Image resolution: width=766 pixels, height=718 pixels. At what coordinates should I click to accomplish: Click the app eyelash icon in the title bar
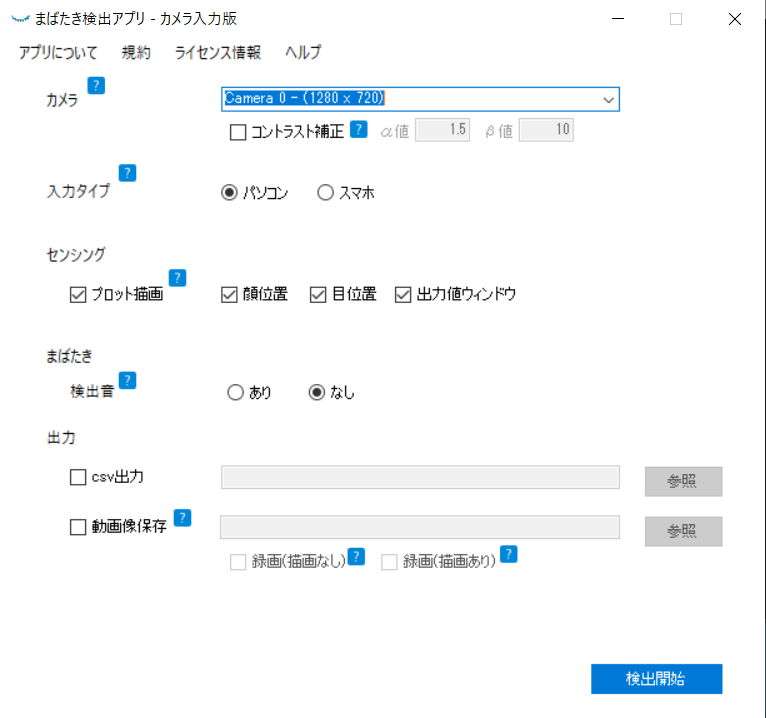[20, 19]
